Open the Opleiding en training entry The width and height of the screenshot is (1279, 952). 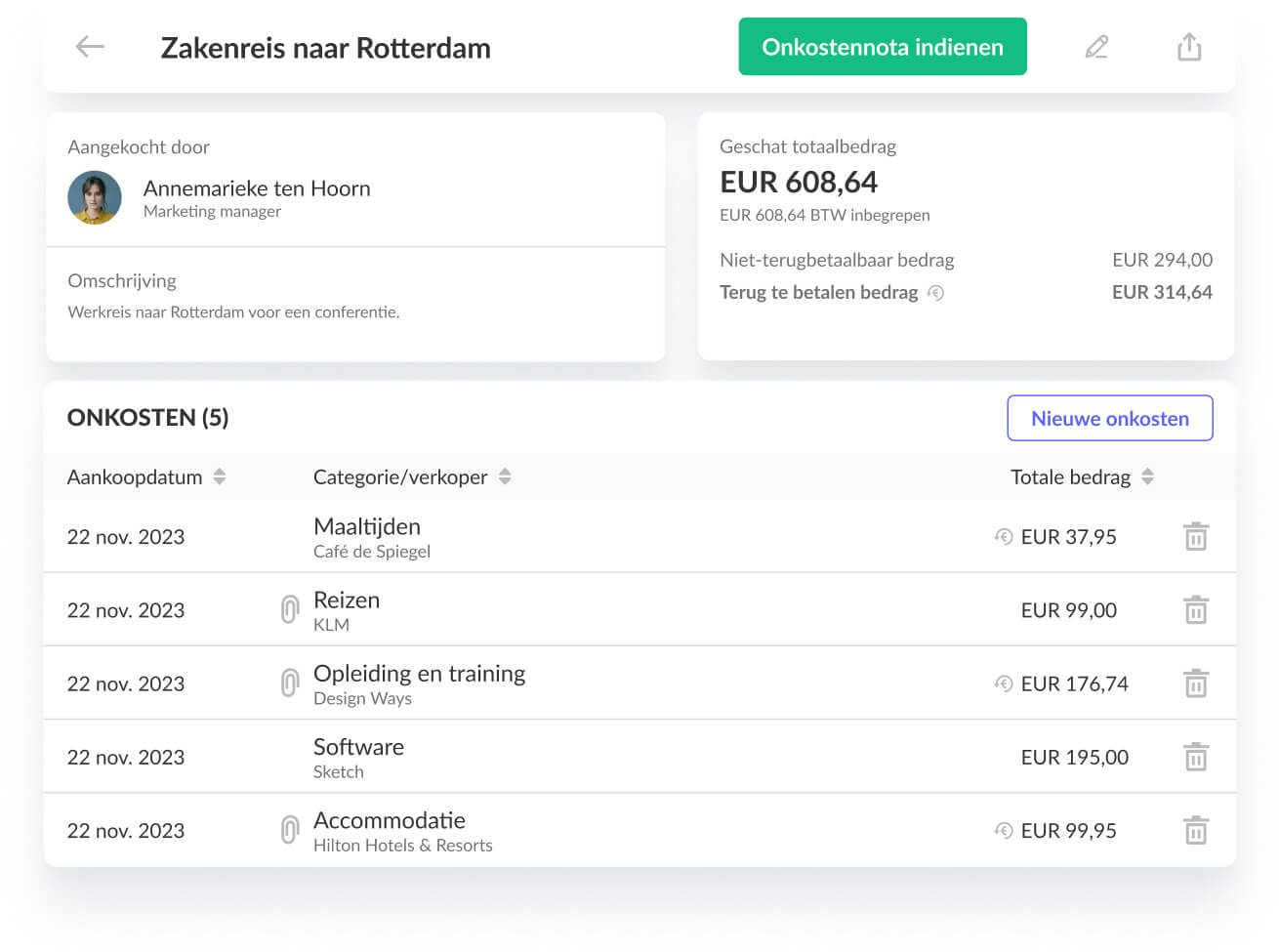[x=639, y=683]
